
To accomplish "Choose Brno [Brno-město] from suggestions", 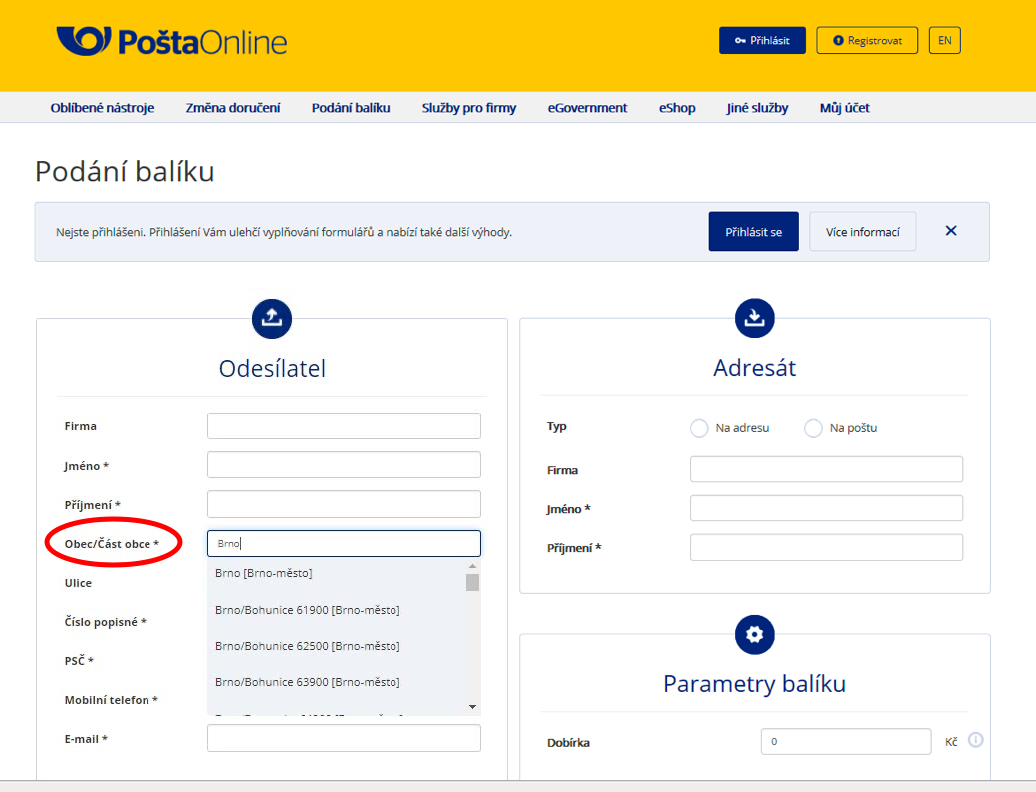I will 264,573.
